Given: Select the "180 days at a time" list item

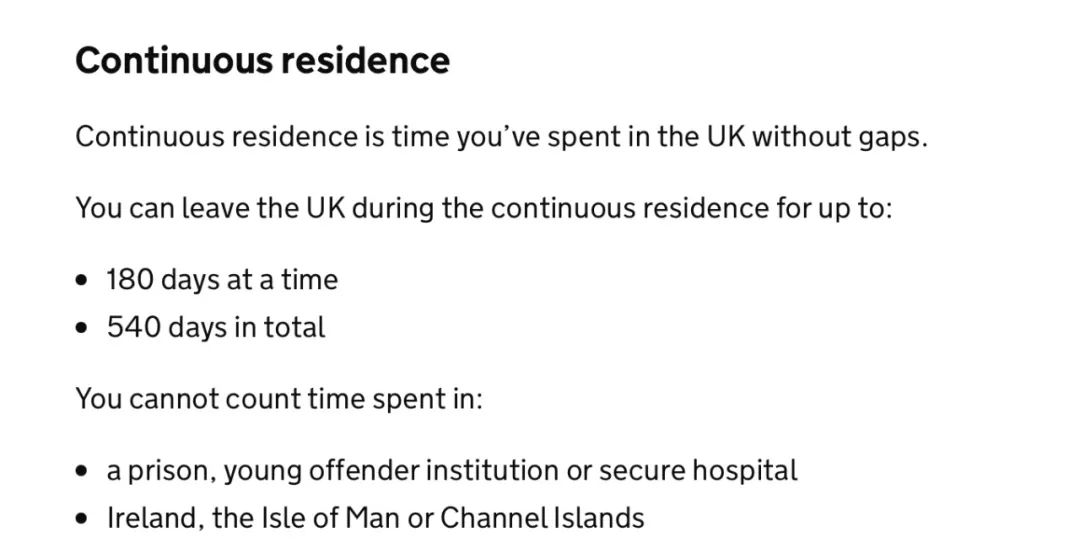Looking at the screenshot, I should point(222,280).
